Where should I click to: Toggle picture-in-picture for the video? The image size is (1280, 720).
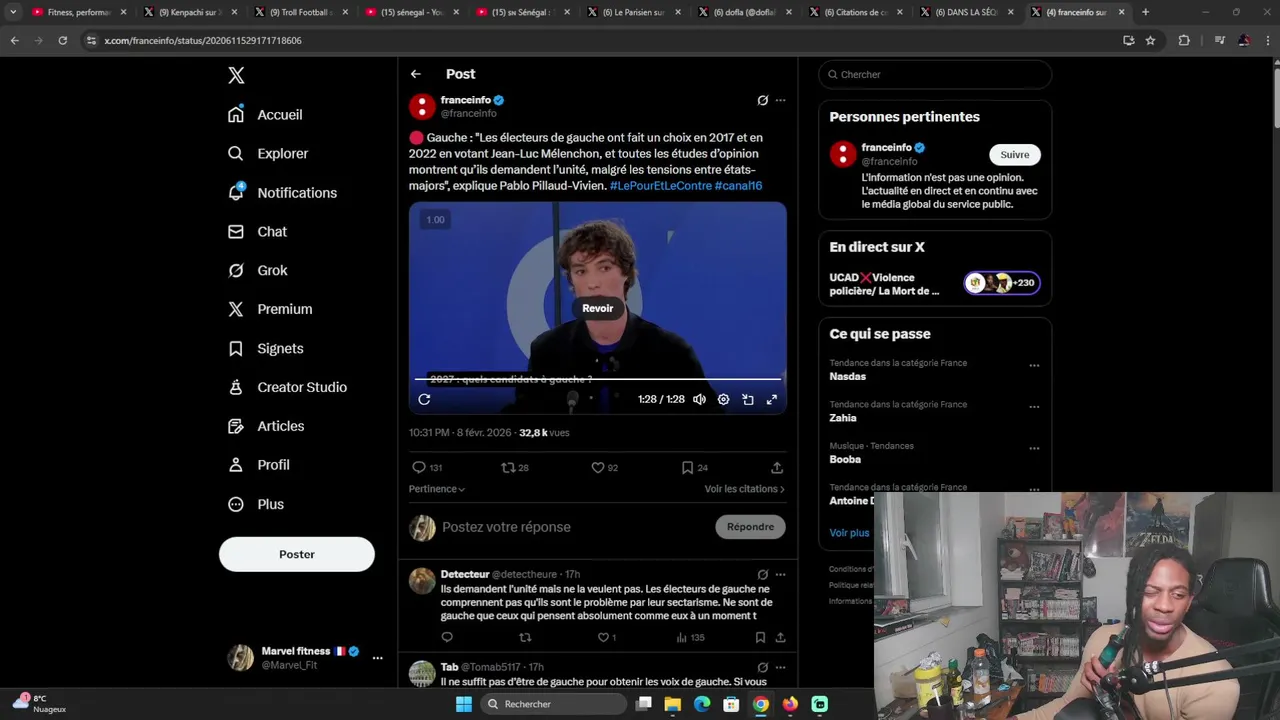(747, 399)
